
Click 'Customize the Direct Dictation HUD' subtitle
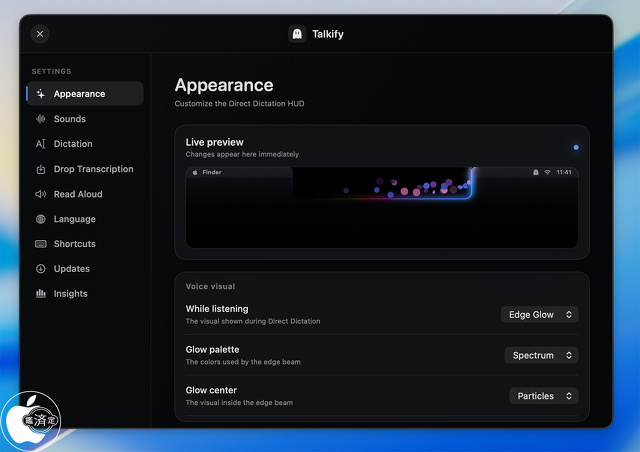pos(240,104)
